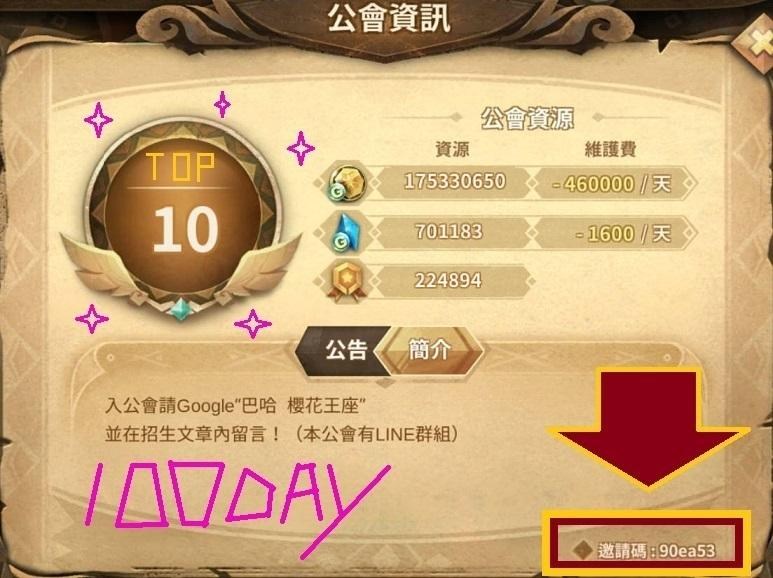Close the guild info panel with X
Image resolution: width=773 pixels, height=578 pixels.
coord(757,43)
